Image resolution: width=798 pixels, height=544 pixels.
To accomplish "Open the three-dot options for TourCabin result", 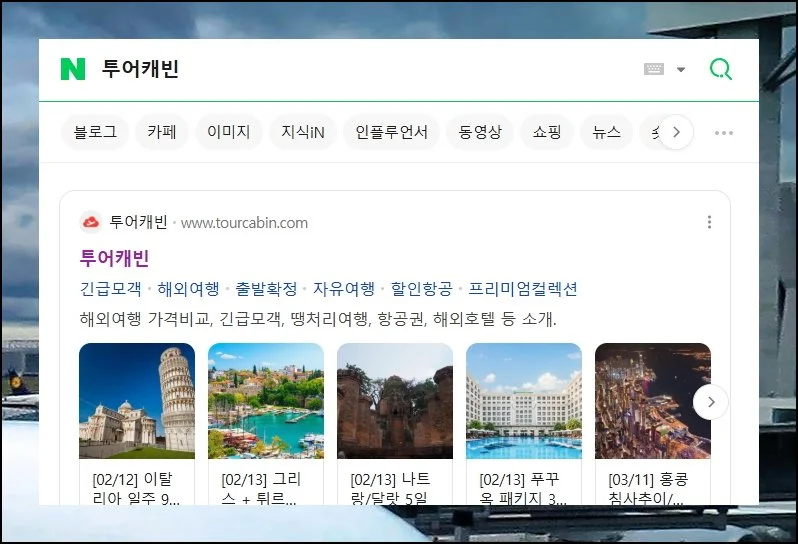I will (709, 222).
